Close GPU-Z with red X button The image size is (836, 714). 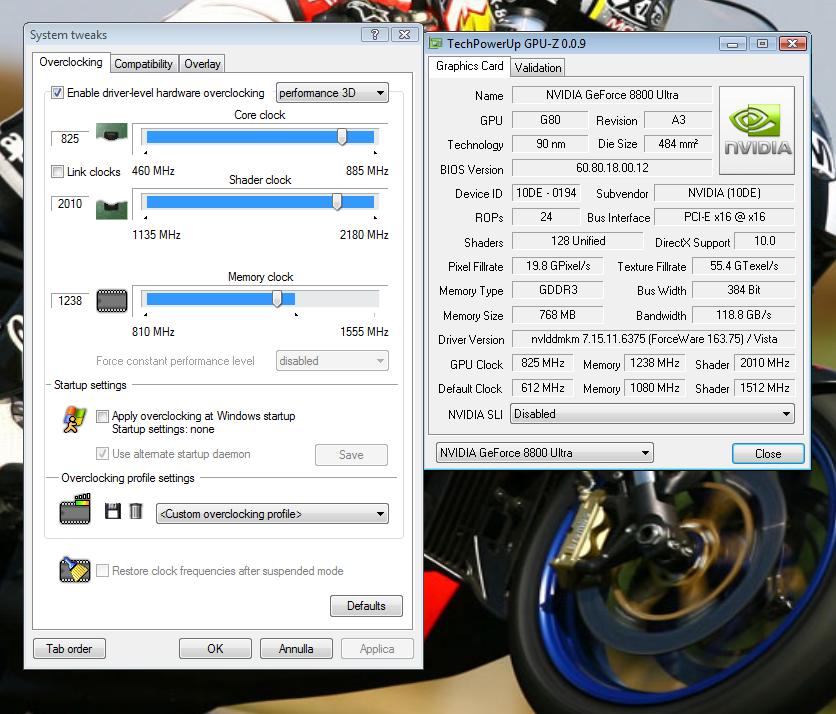click(x=792, y=44)
